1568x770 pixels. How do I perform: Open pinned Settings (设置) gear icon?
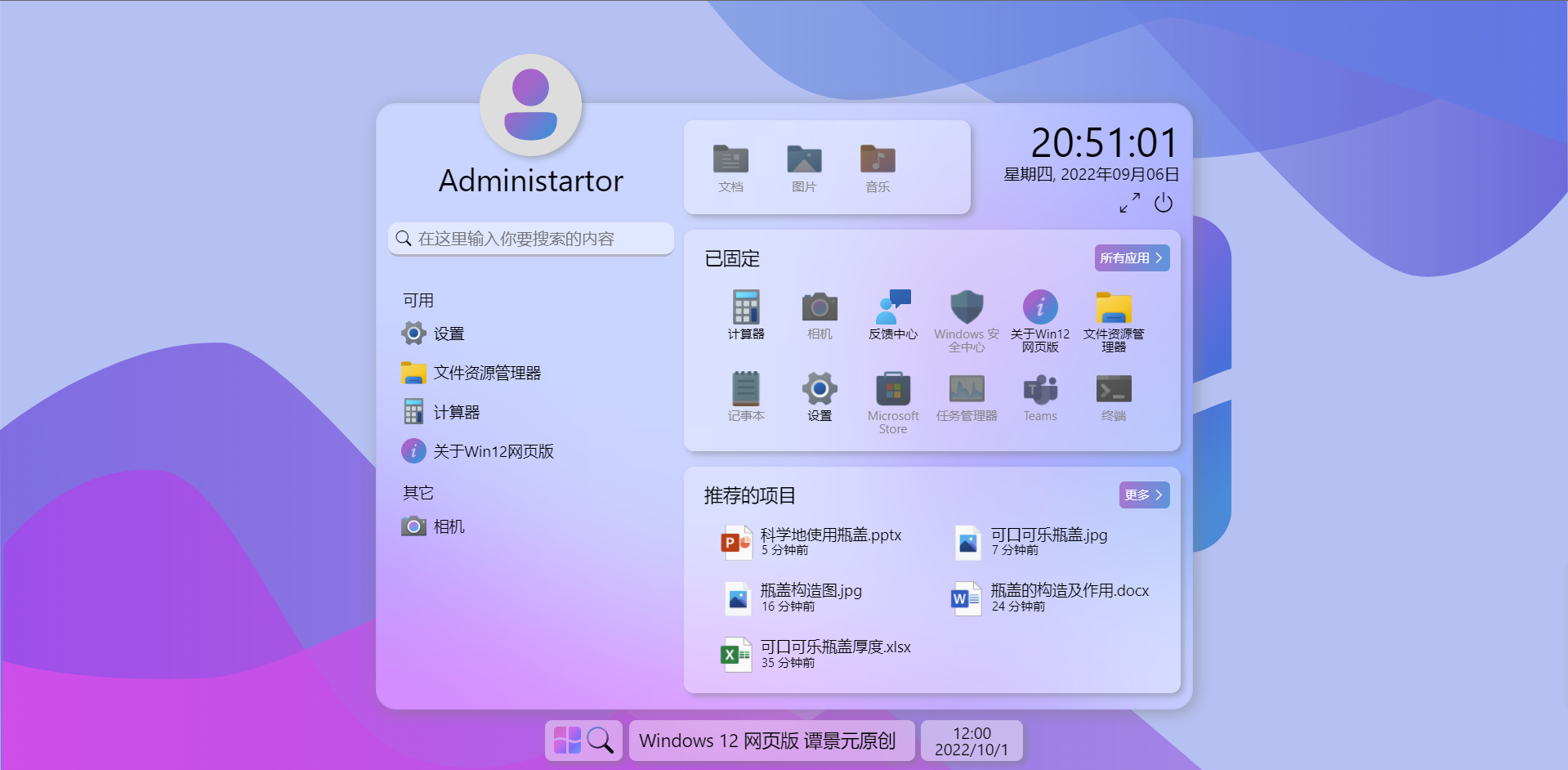(x=820, y=389)
